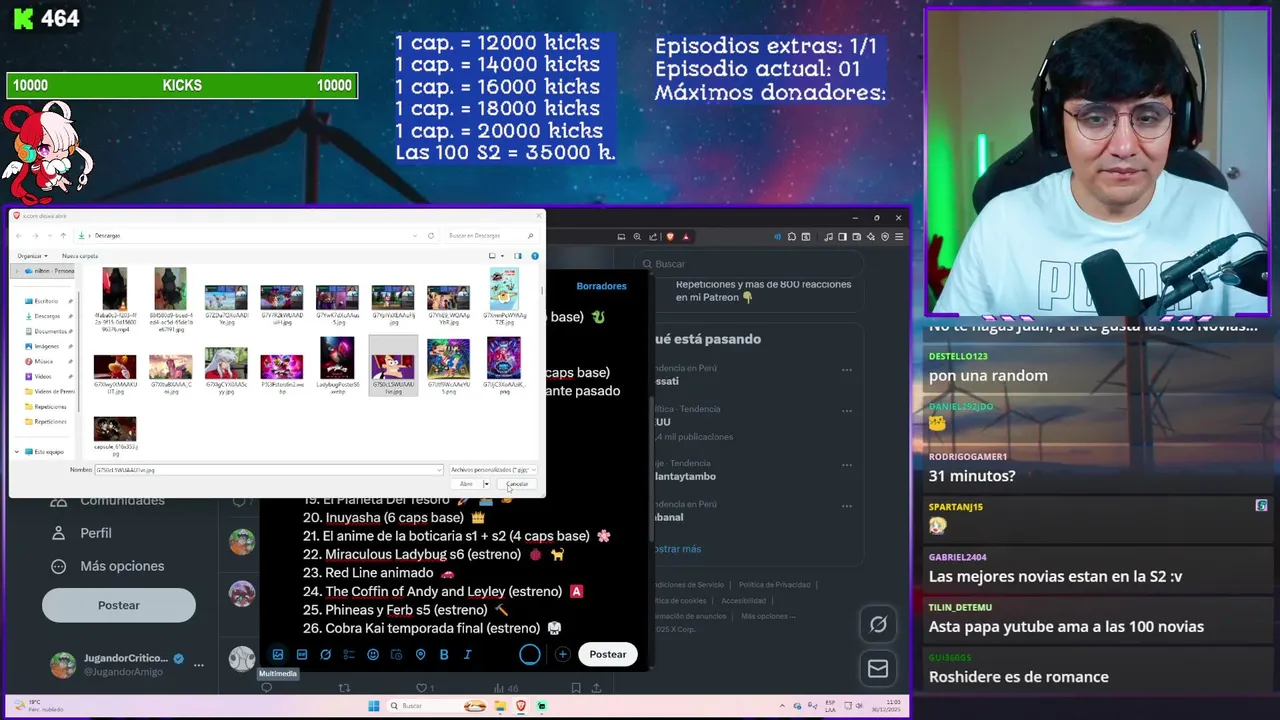
Task: Click the Buscar en Descargas search field
Action: pos(492,236)
